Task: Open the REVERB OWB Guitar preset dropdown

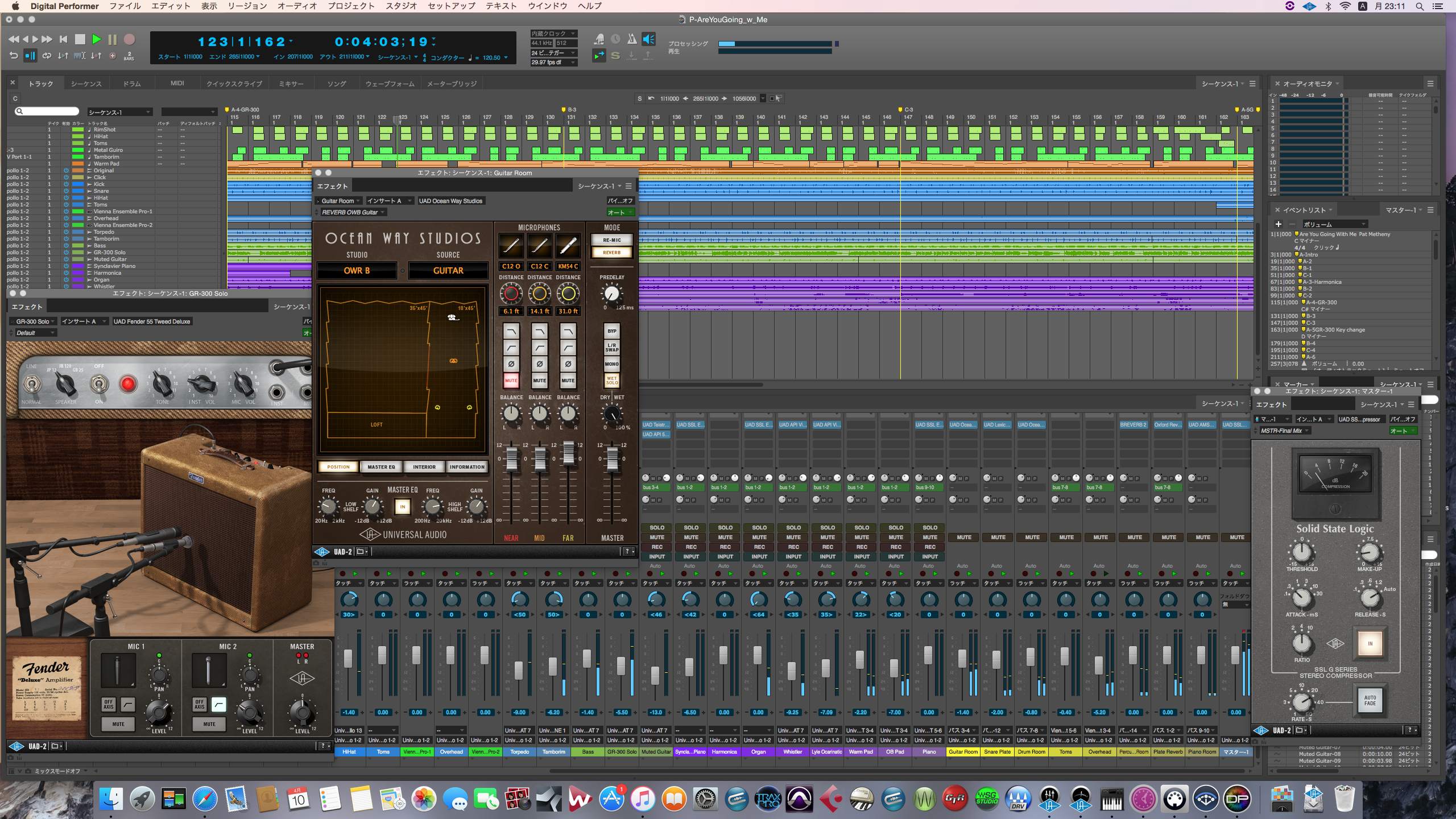Action: click(x=353, y=212)
